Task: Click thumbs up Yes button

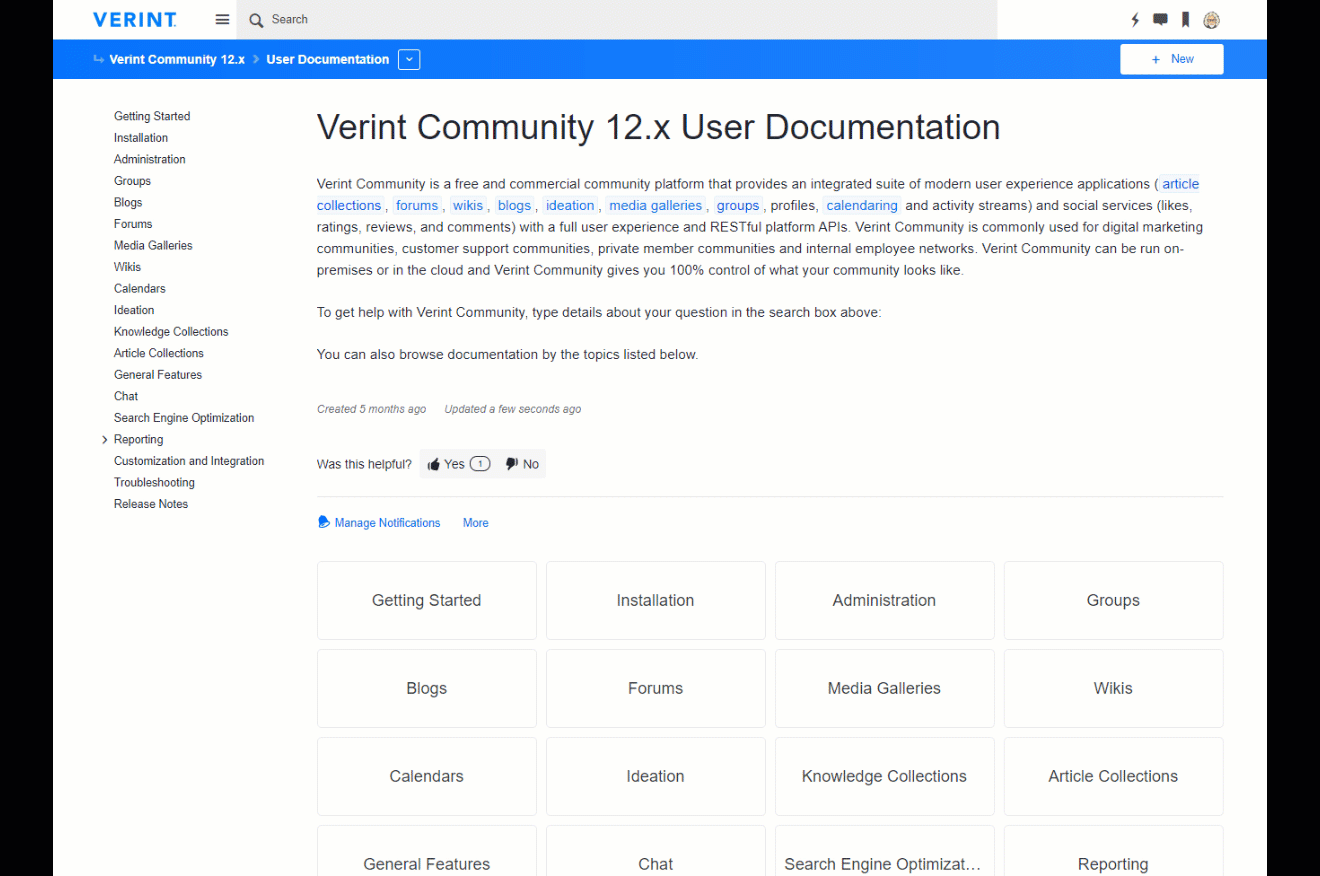Action: click(x=458, y=464)
